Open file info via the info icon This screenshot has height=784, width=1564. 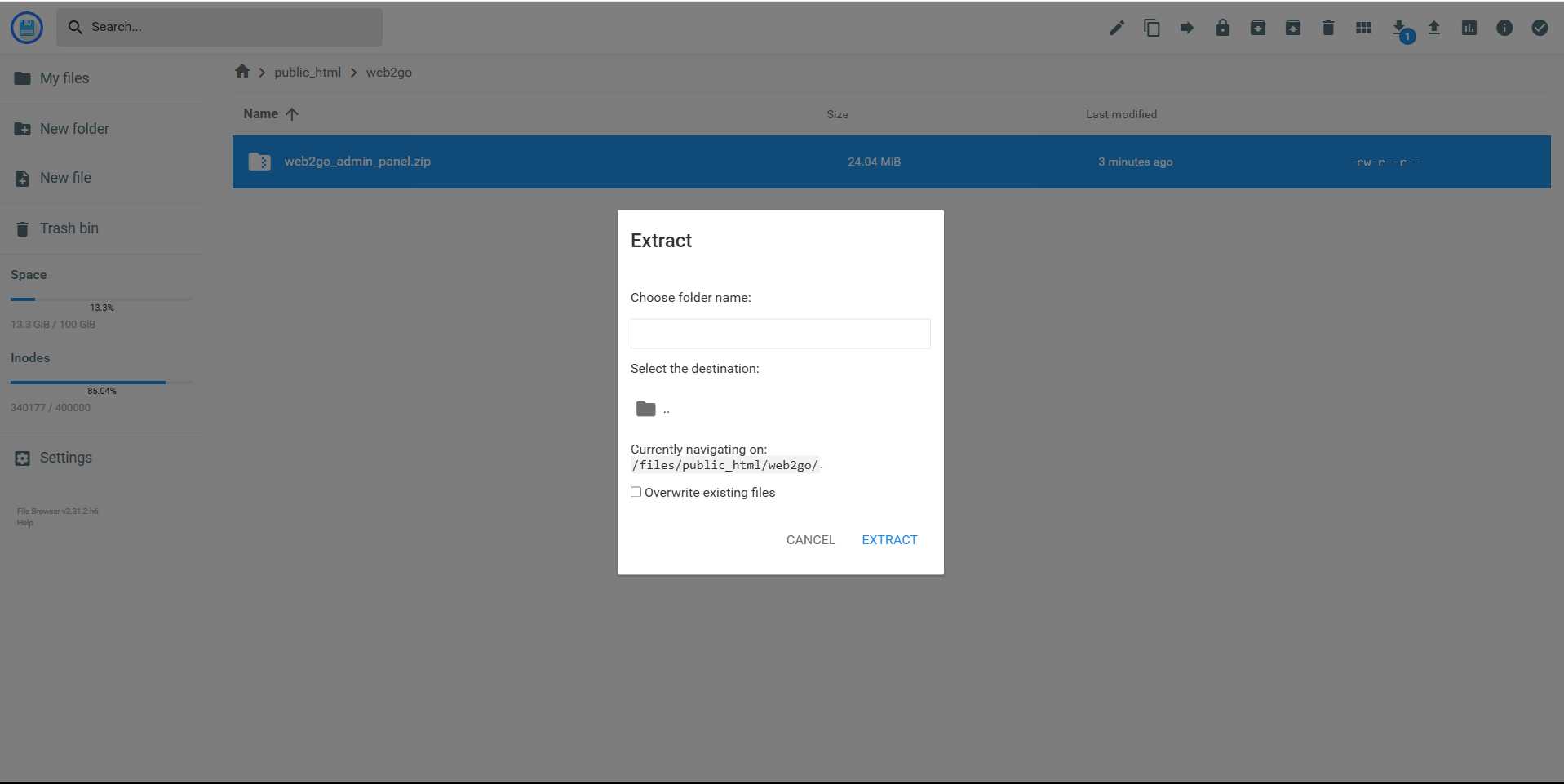(1504, 29)
